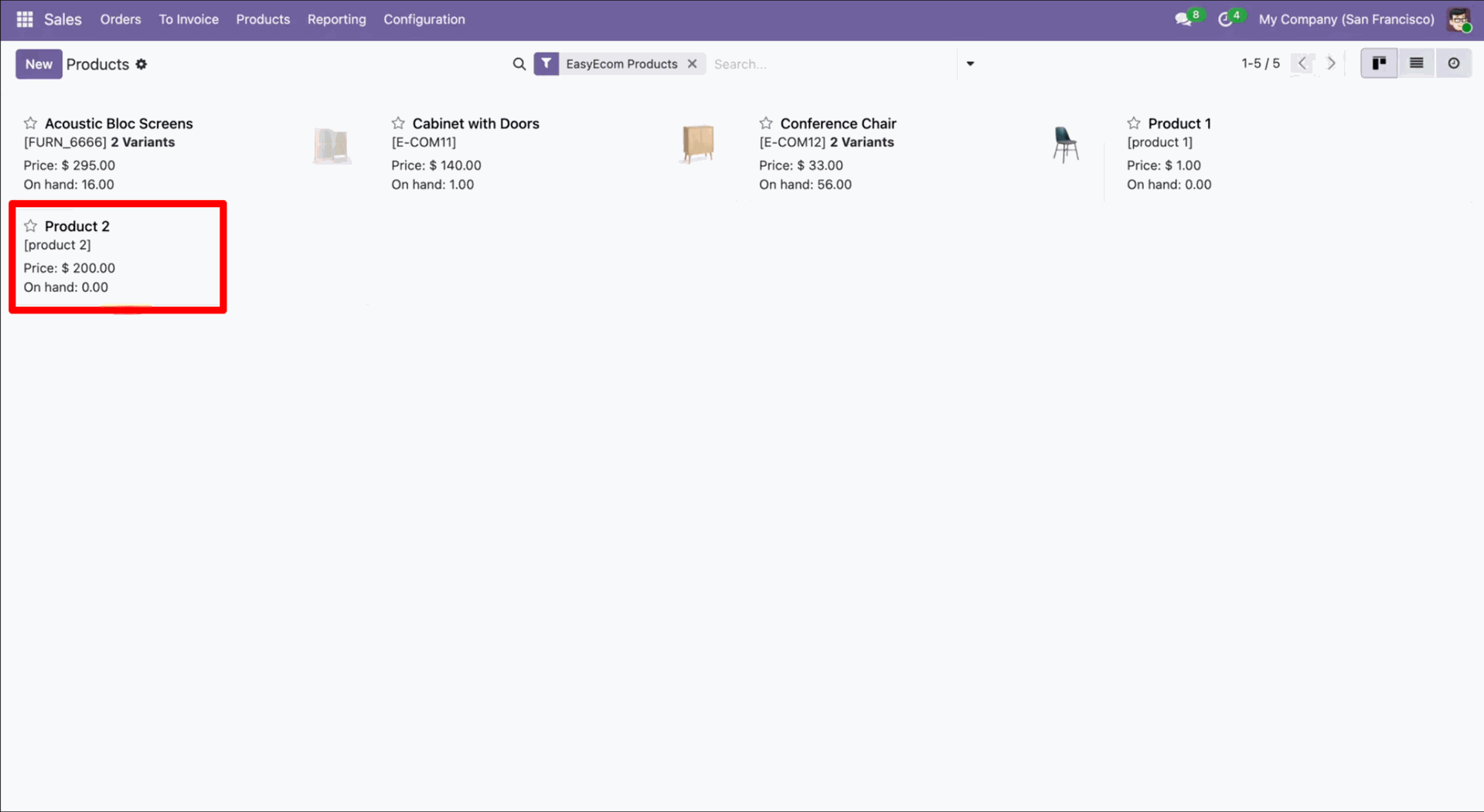Go to next page of products
Image resolution: width=1484 pixels, height=812 pixels.
click(x=1331, y=63)
